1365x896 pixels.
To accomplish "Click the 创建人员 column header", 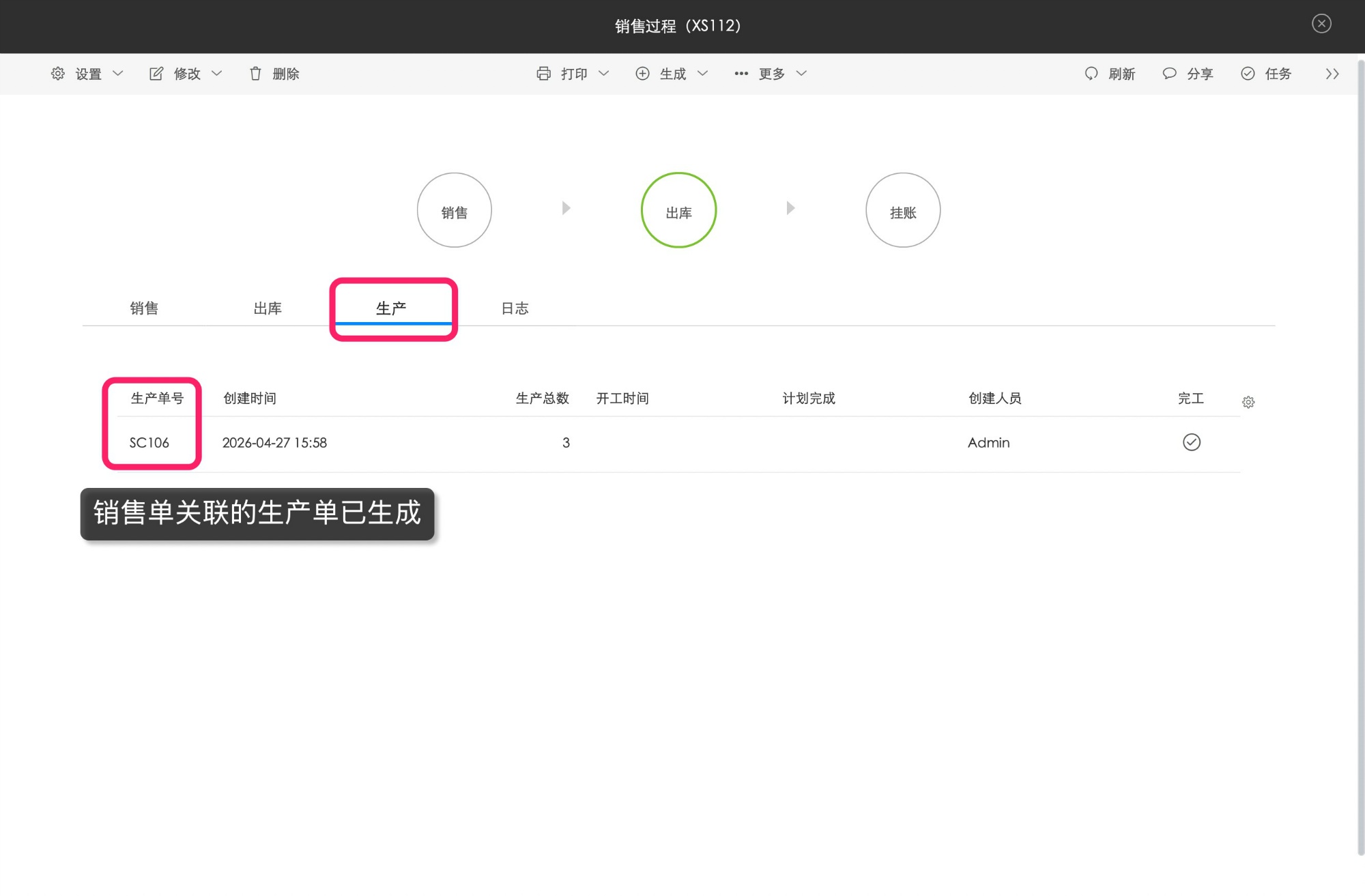I will click(995, 399).
